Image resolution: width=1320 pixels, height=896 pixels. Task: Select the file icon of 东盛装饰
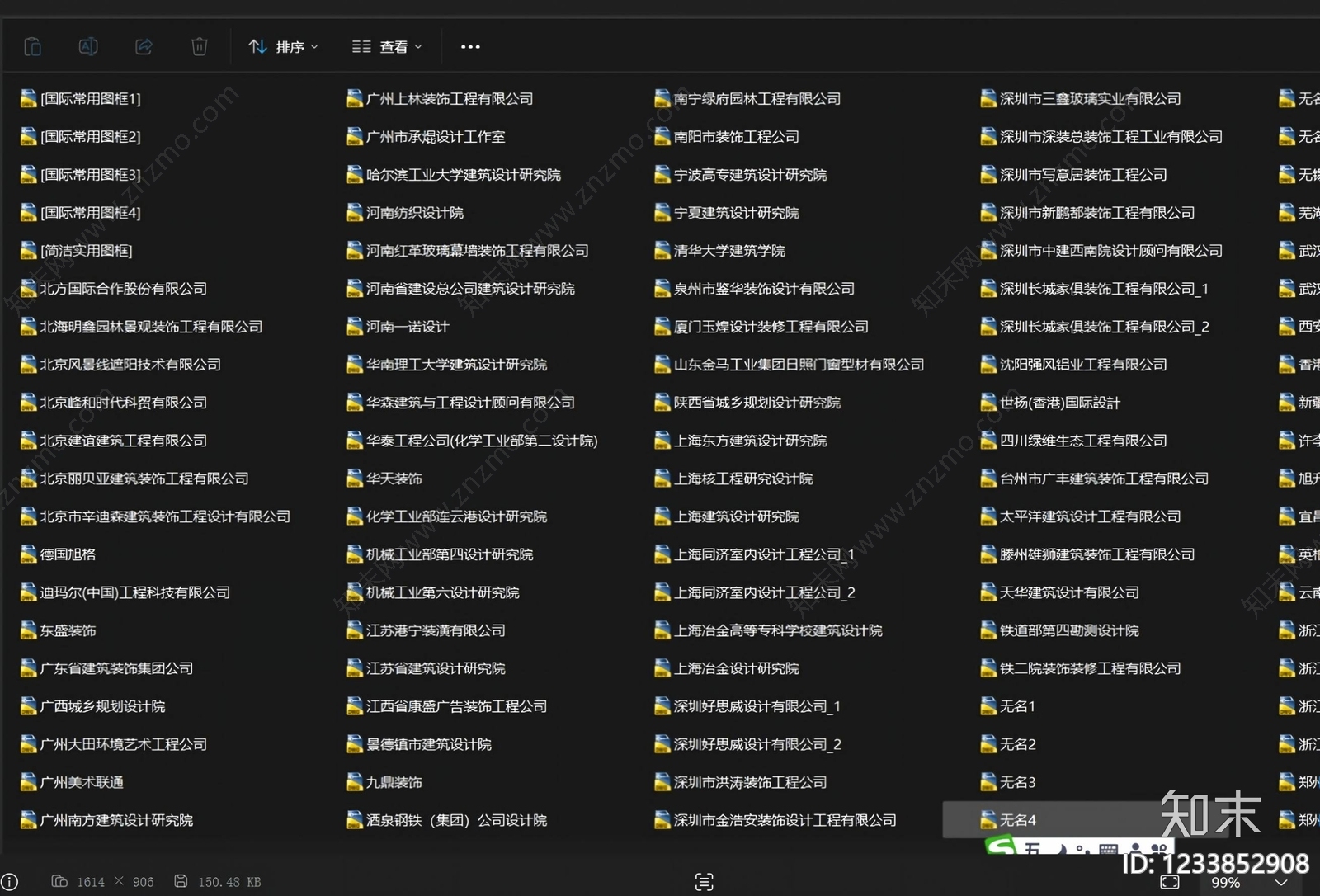29,630
